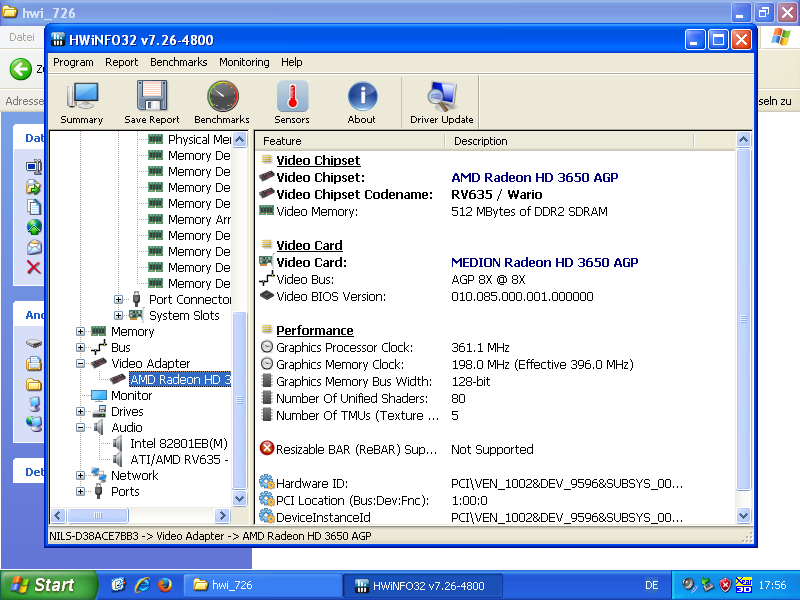The height and width of the screenshot is (600, 800).
Task: Click the Monitor icon in tree
Action: pos(98,395)
